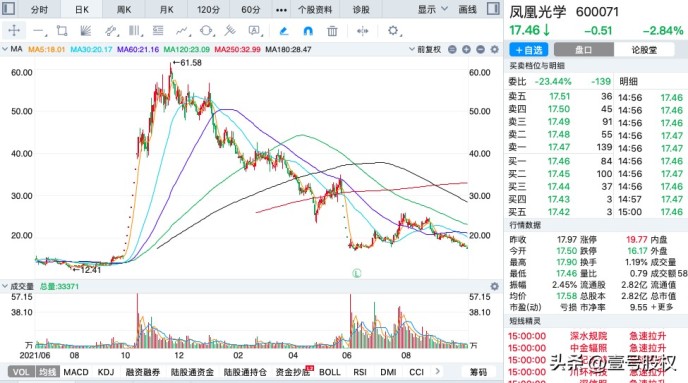Switch to the 周K tab
The image size is (688, 383).
[x=124, y=9]
